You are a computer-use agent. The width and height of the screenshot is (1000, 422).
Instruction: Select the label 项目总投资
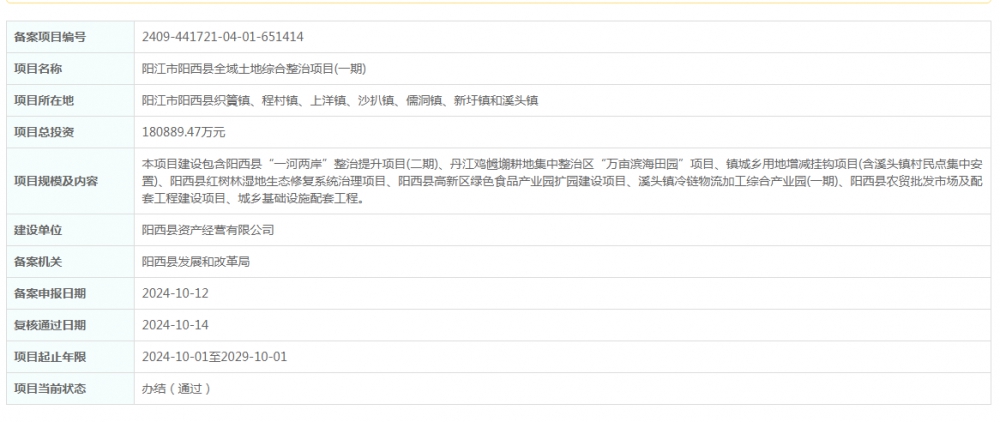pos(44,133)
